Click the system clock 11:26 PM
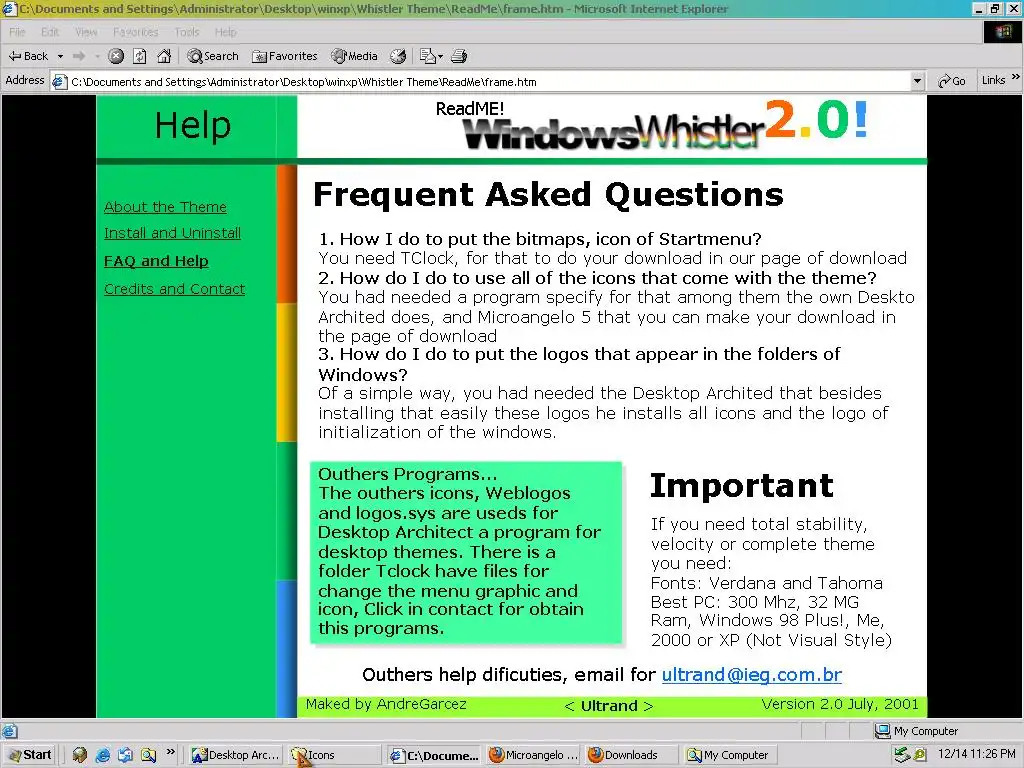The width and height of the screenshot is (1024, 768). 976,754
